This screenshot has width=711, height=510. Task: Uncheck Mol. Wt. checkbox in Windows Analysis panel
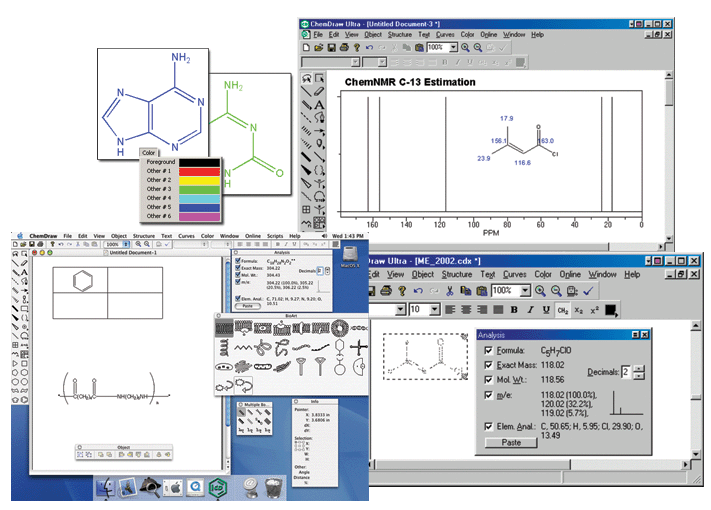(488, 379)
